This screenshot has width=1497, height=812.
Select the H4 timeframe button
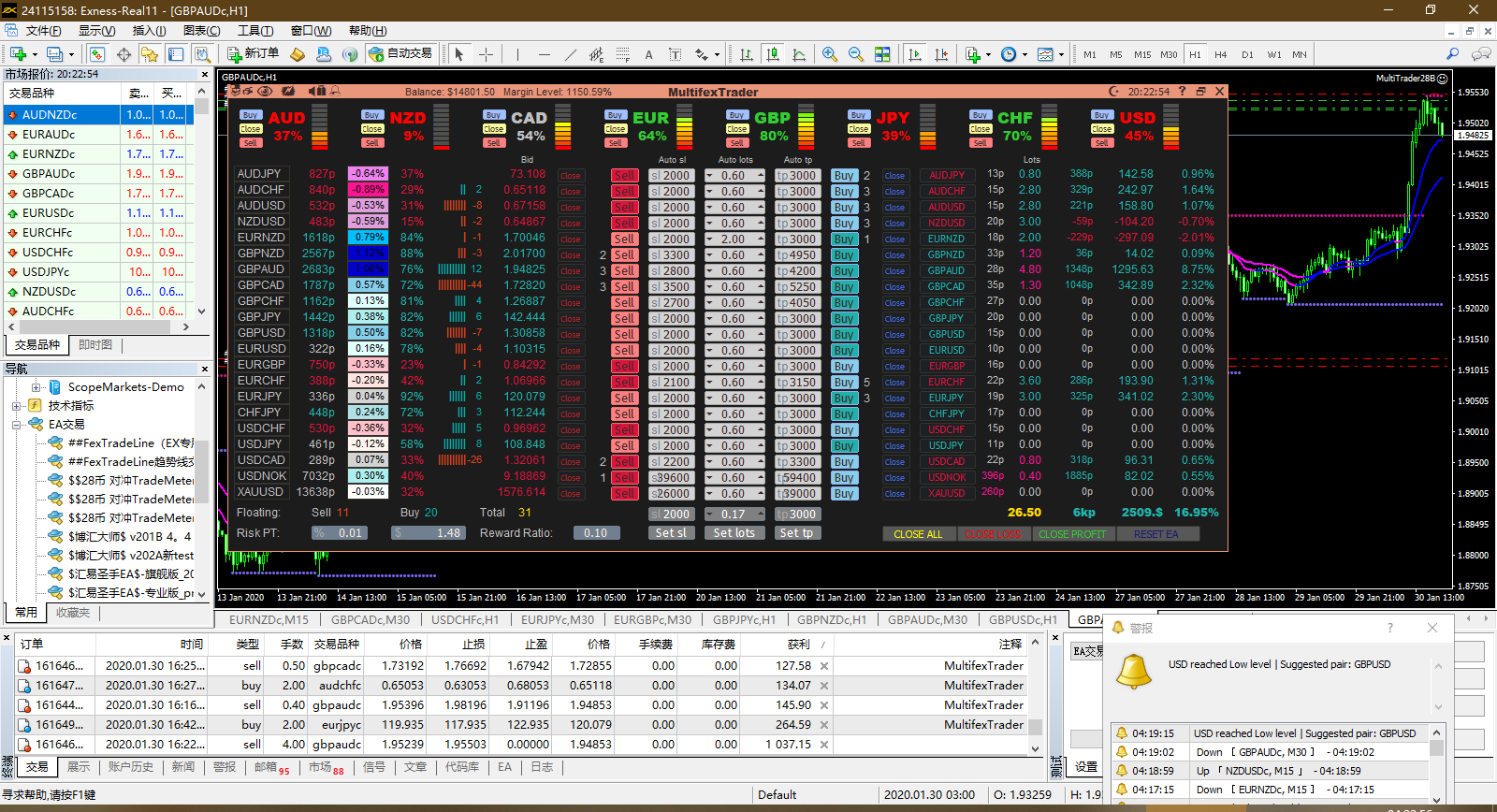click(1220, 54)
